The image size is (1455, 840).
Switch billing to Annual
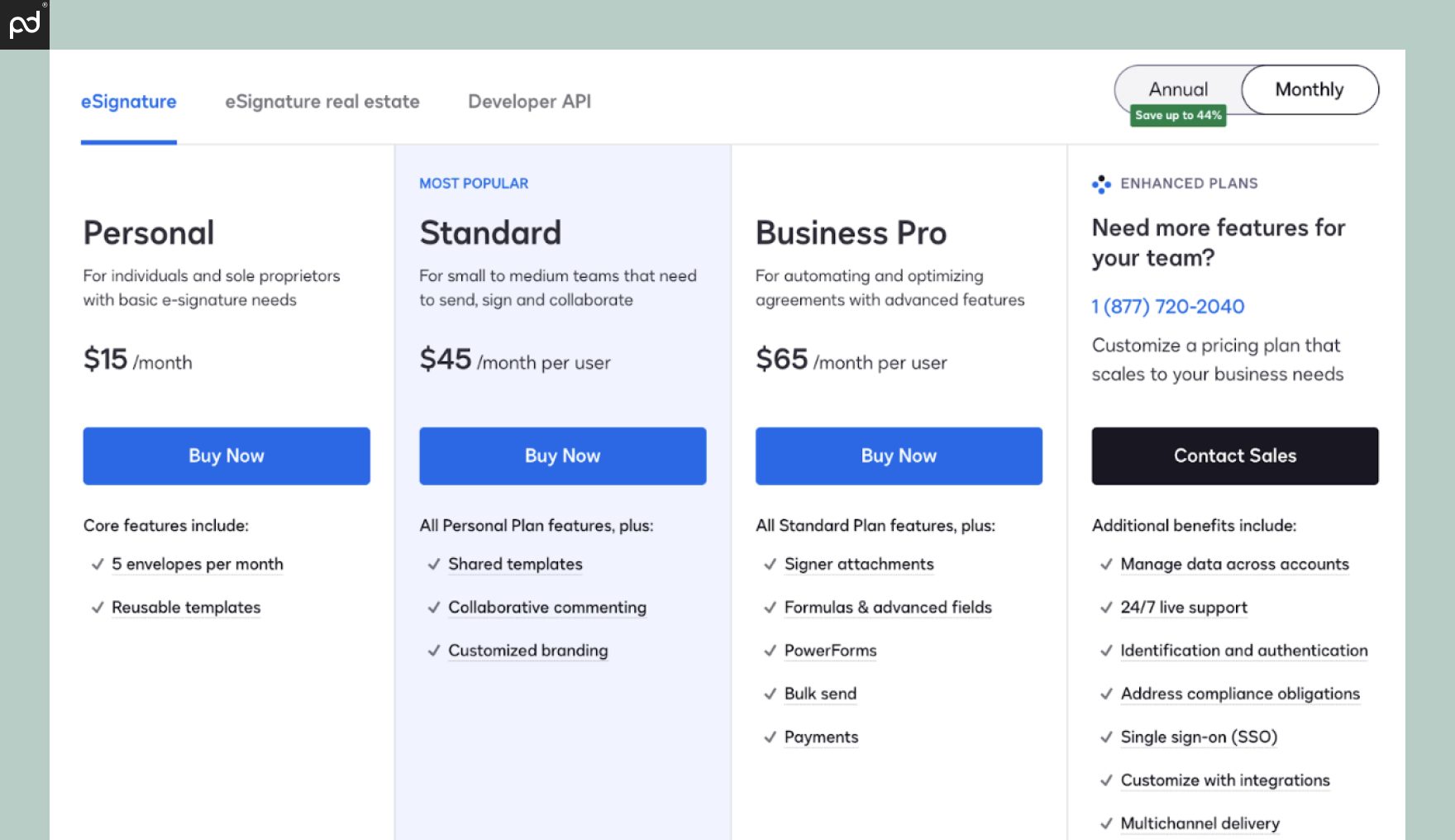click(1177, 89)
